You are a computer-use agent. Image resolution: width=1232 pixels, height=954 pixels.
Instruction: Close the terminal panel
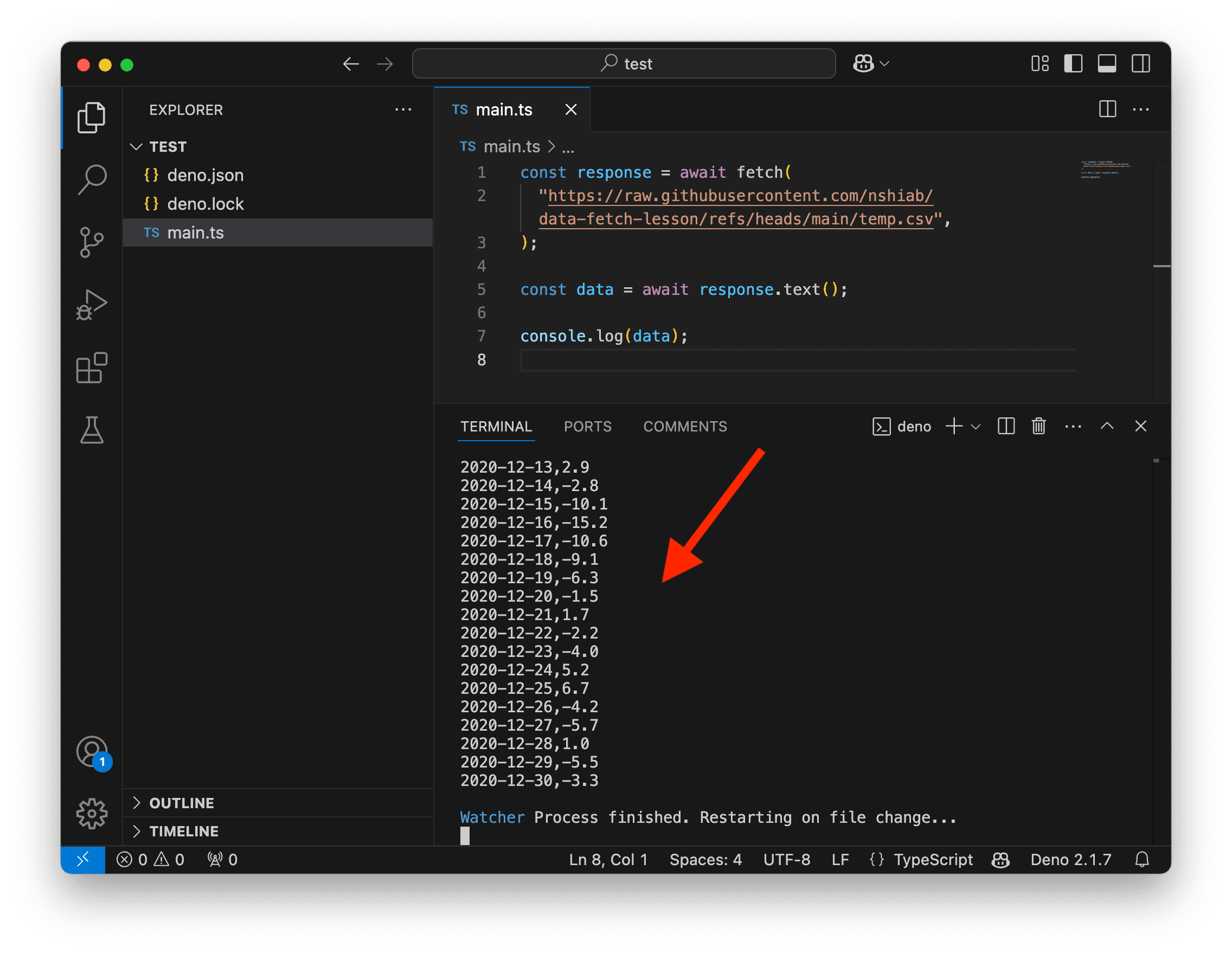[x=1140, y=426]
